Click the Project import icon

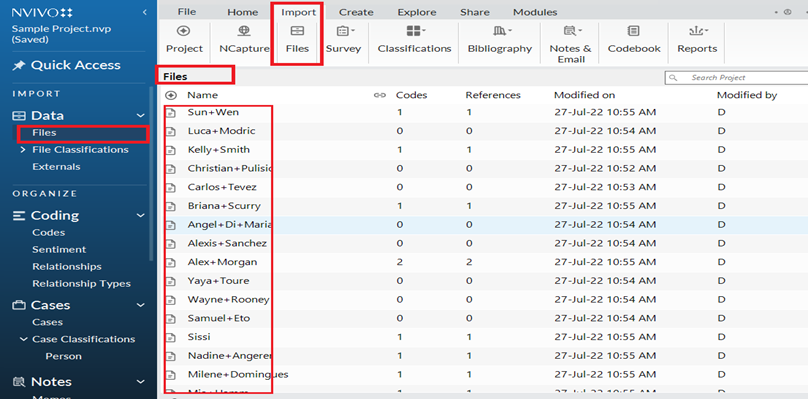coord(184,31)
